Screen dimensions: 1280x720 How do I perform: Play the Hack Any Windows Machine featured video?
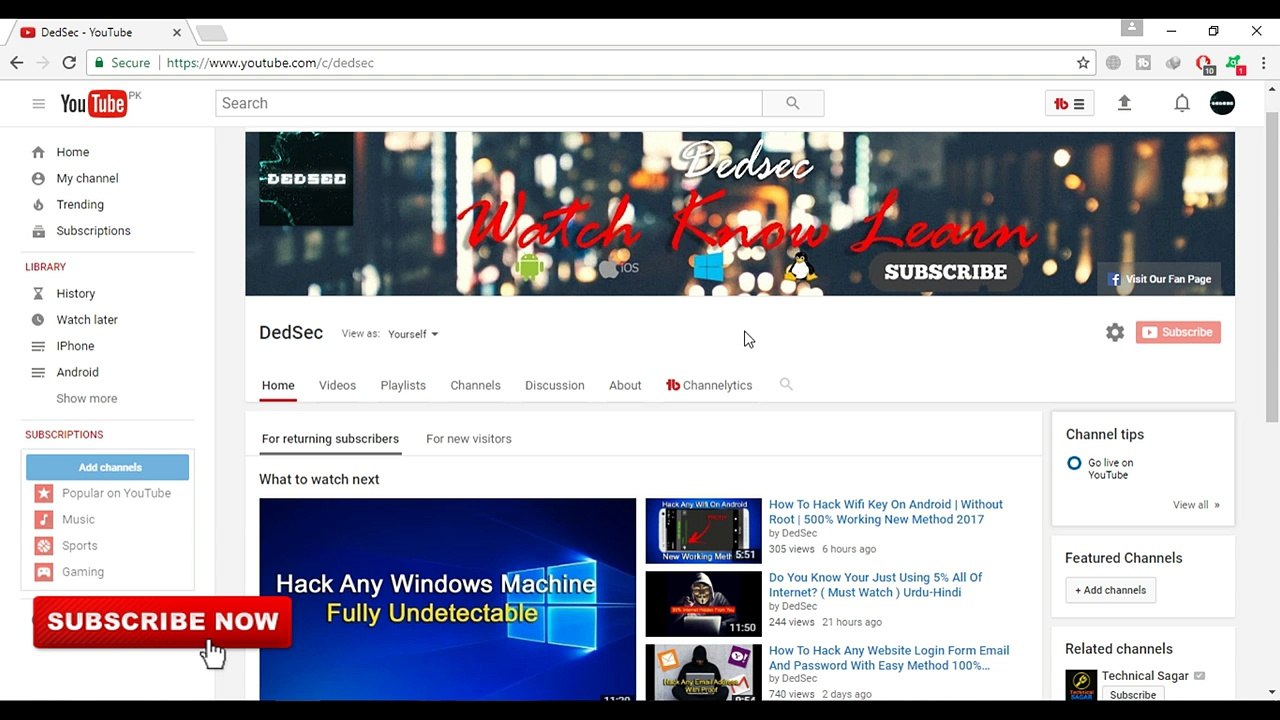447,599
